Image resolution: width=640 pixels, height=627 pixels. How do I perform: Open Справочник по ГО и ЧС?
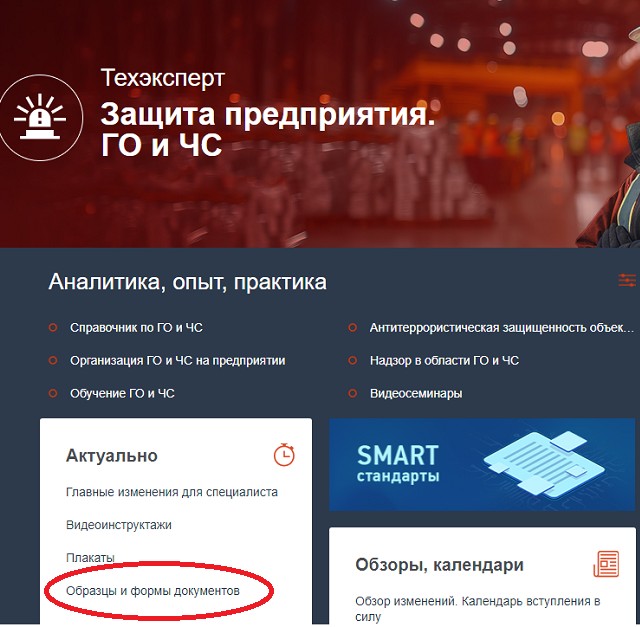pos(136,328)
